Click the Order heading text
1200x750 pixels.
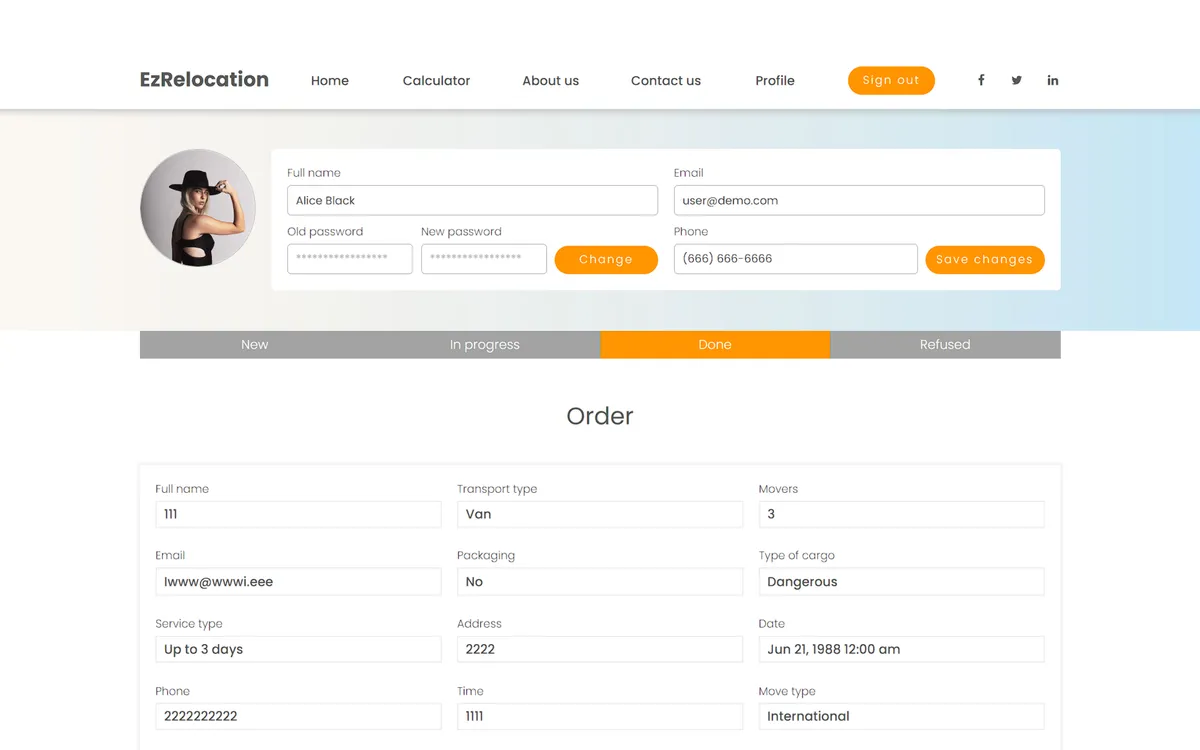(600, 416)
